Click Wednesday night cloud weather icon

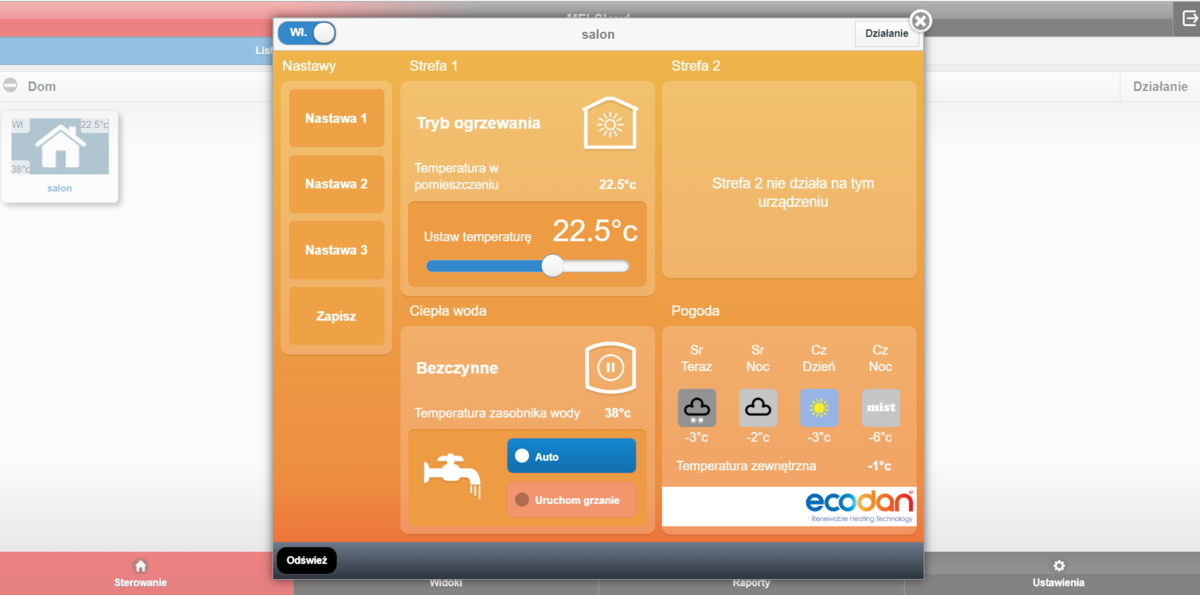(758, 408)
